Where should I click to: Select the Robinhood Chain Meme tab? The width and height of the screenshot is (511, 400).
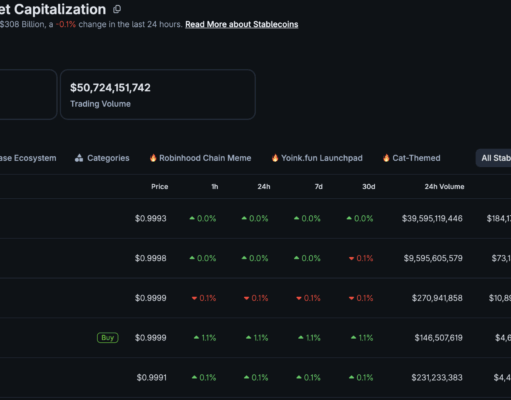200,158
